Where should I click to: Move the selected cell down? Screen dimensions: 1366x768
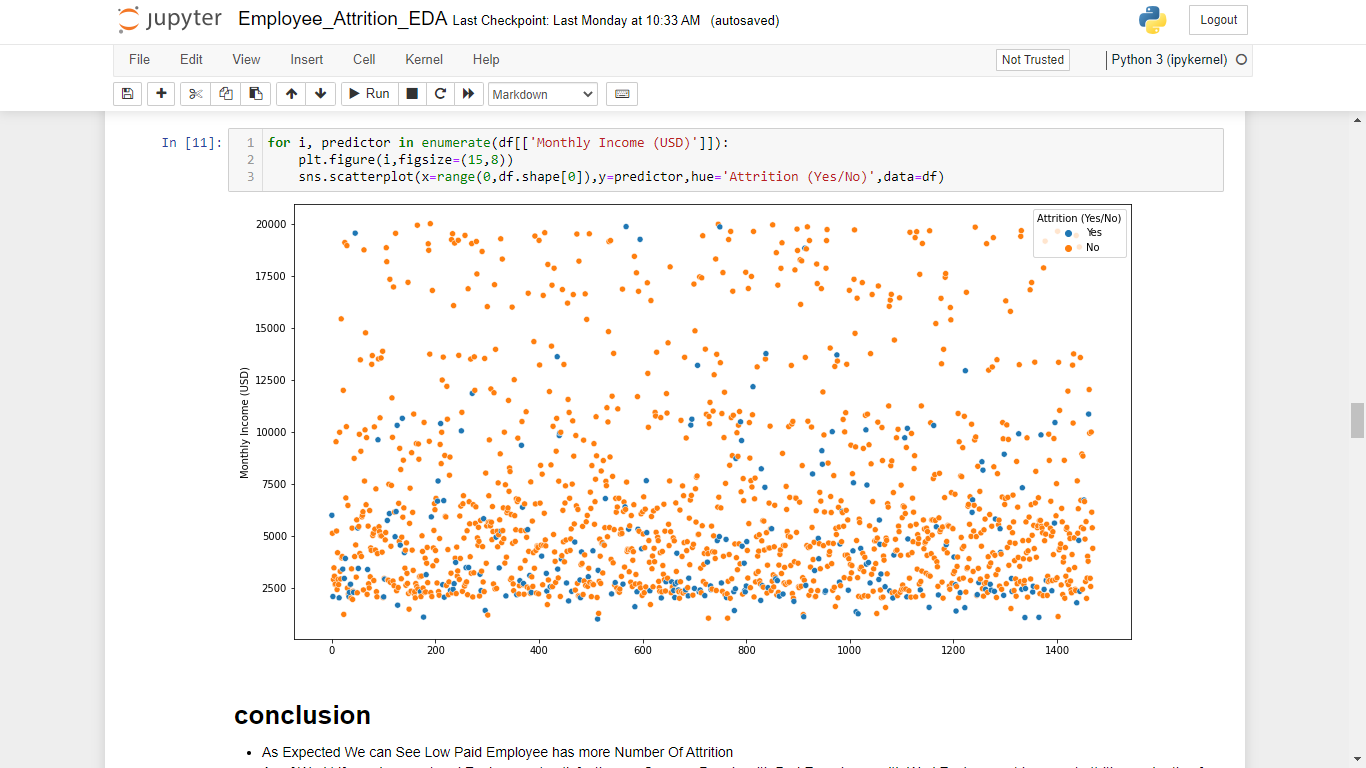[319, 93]
